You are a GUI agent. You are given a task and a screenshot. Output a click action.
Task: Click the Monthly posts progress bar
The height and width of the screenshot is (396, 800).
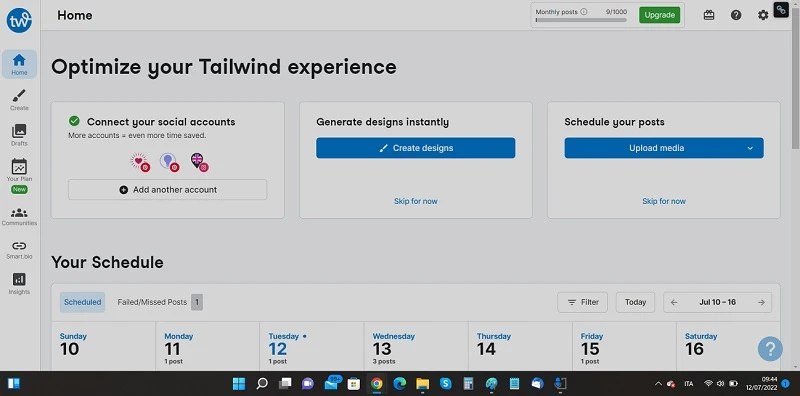pyautogui.click(x=581, y=20)
